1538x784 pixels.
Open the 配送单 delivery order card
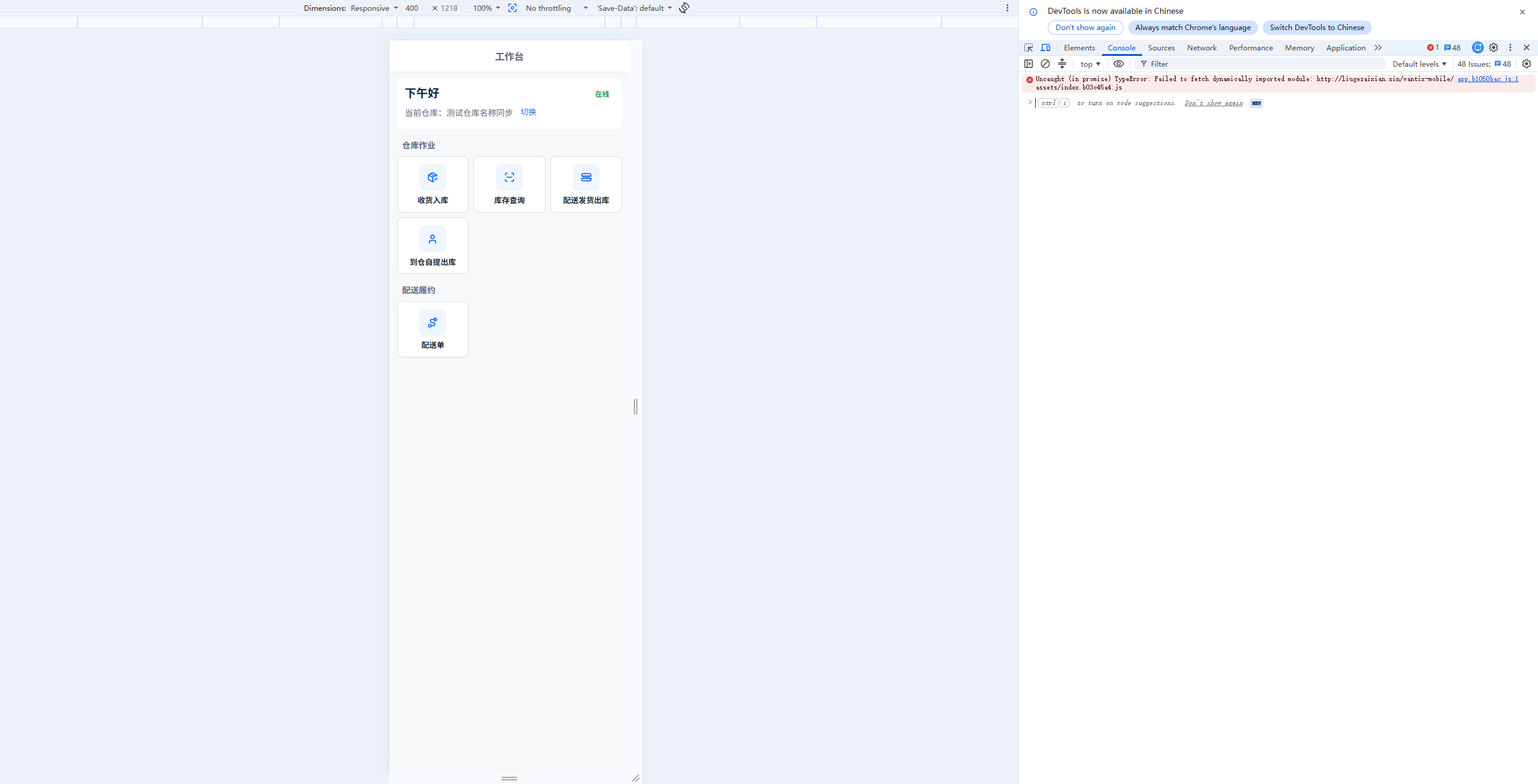[x=433, y=329]
